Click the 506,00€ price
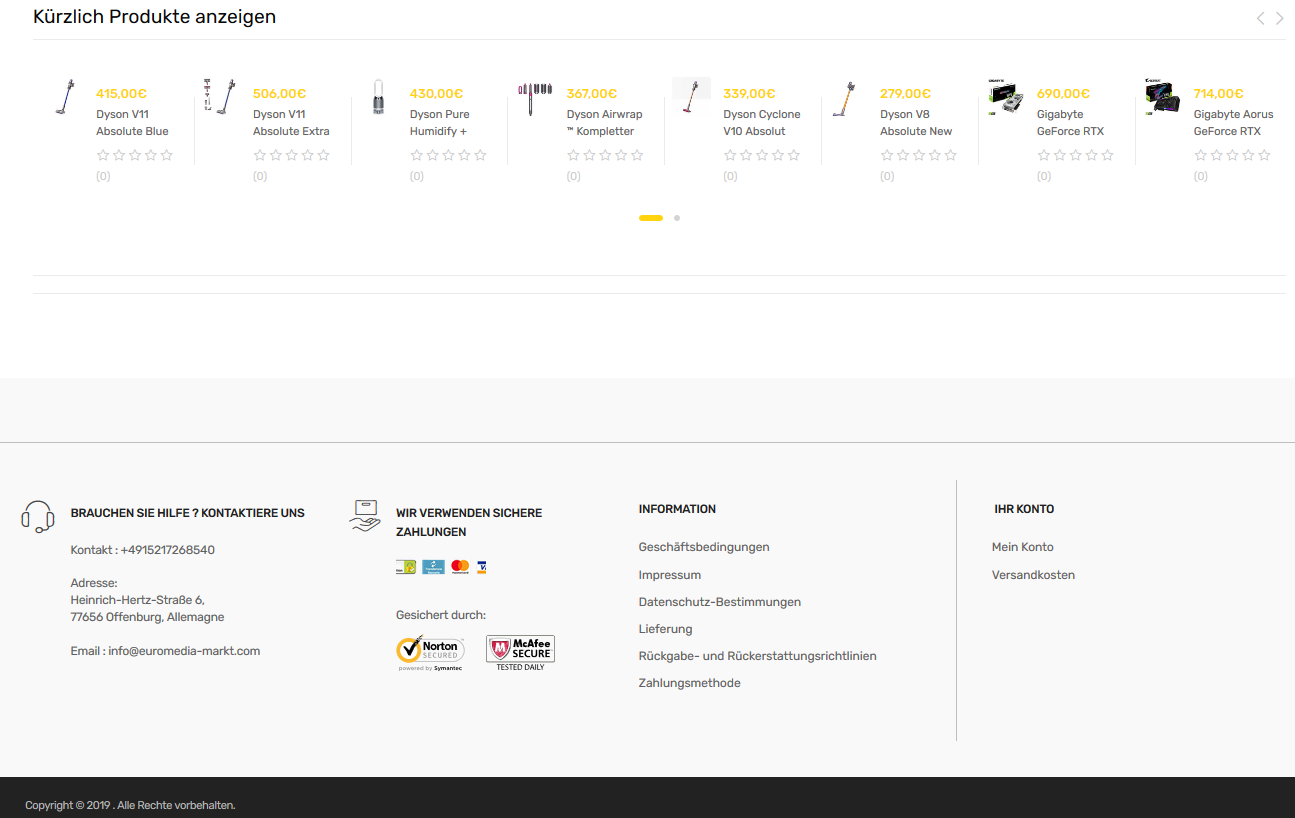This screenshot has width=1295, height=818. point(279,94)
